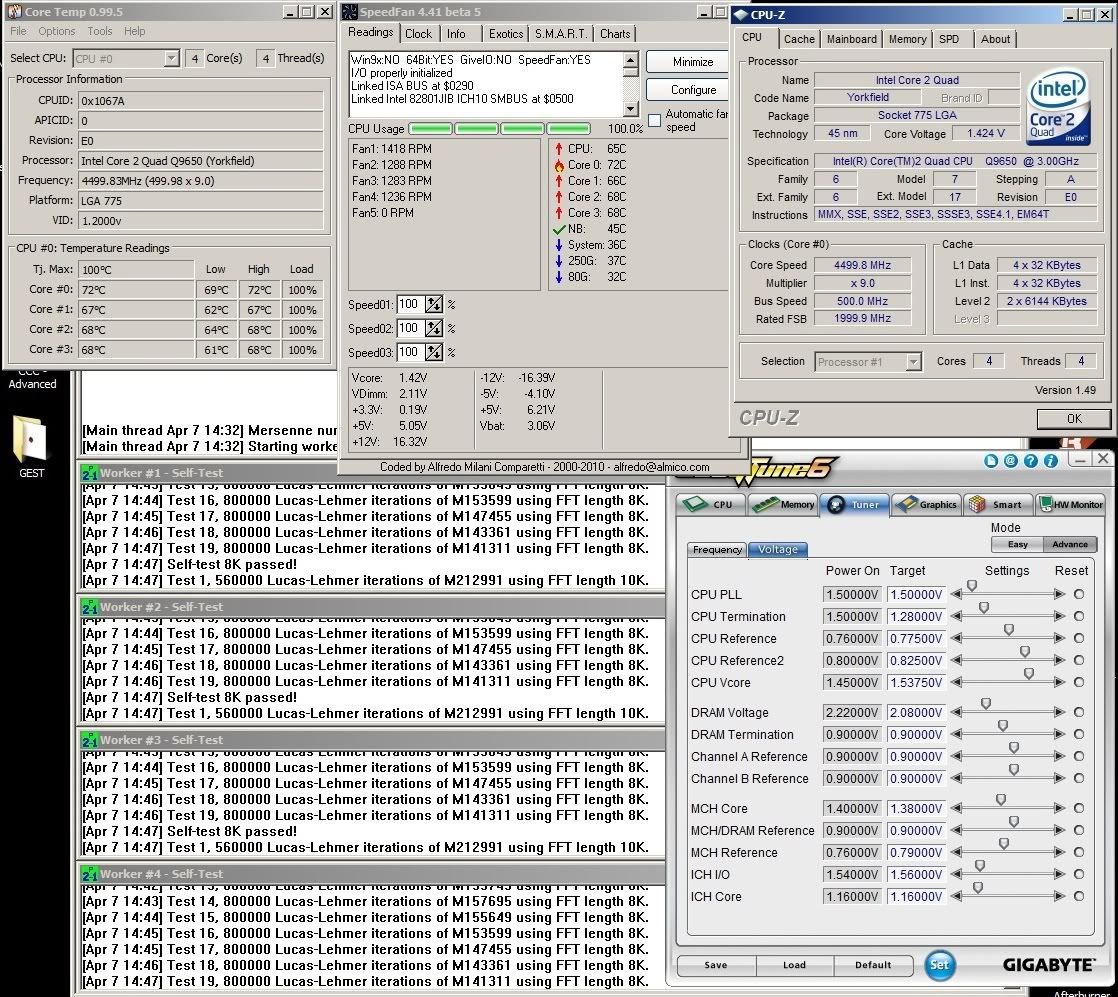Image resolution: width=1118 pixels, height=997 pixels.
Task: Click the left arrow to lower MCH Reference voltage
Action: coord(956,853)
